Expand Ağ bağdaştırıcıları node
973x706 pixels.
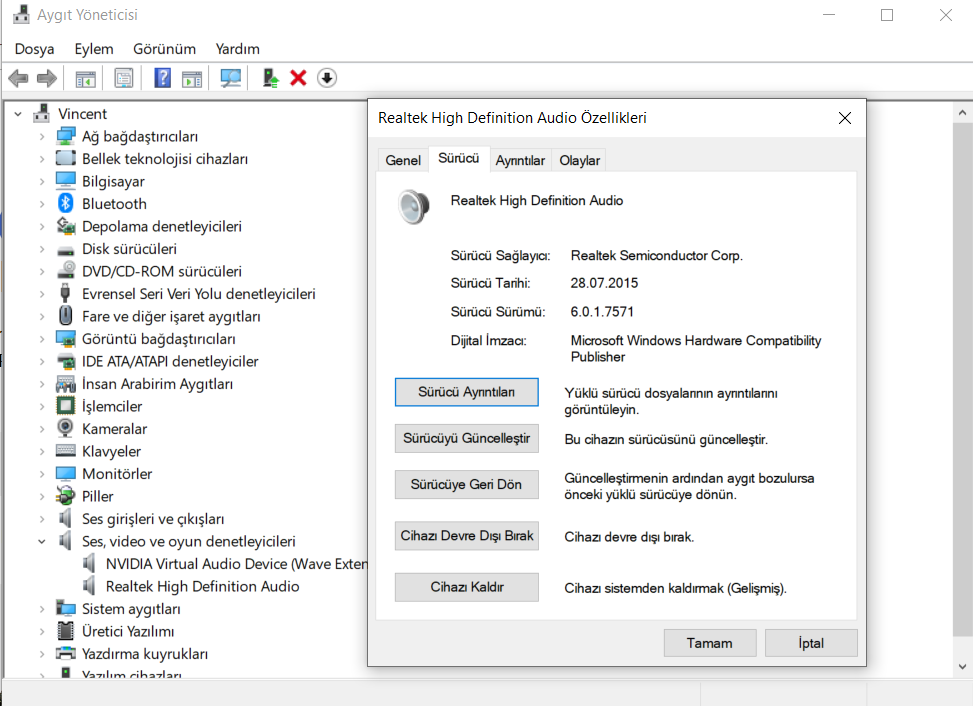[42, 136]
